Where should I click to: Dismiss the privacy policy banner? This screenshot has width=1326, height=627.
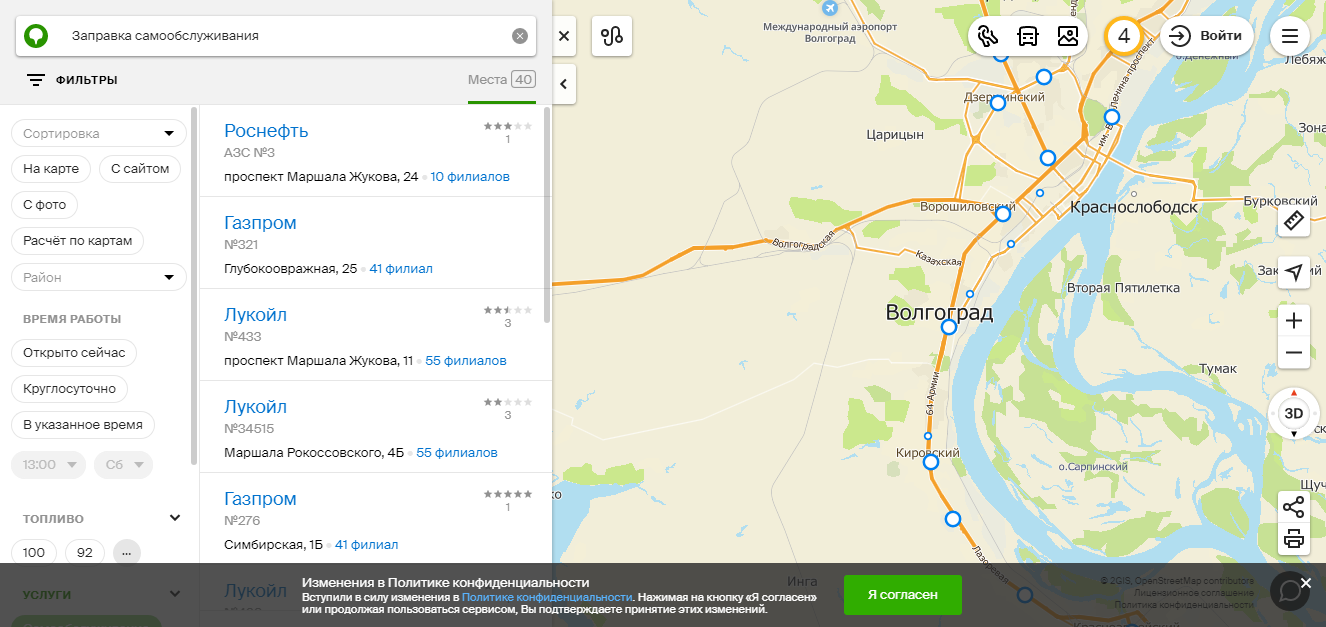pyautogui.click(x=1306, y=583)
